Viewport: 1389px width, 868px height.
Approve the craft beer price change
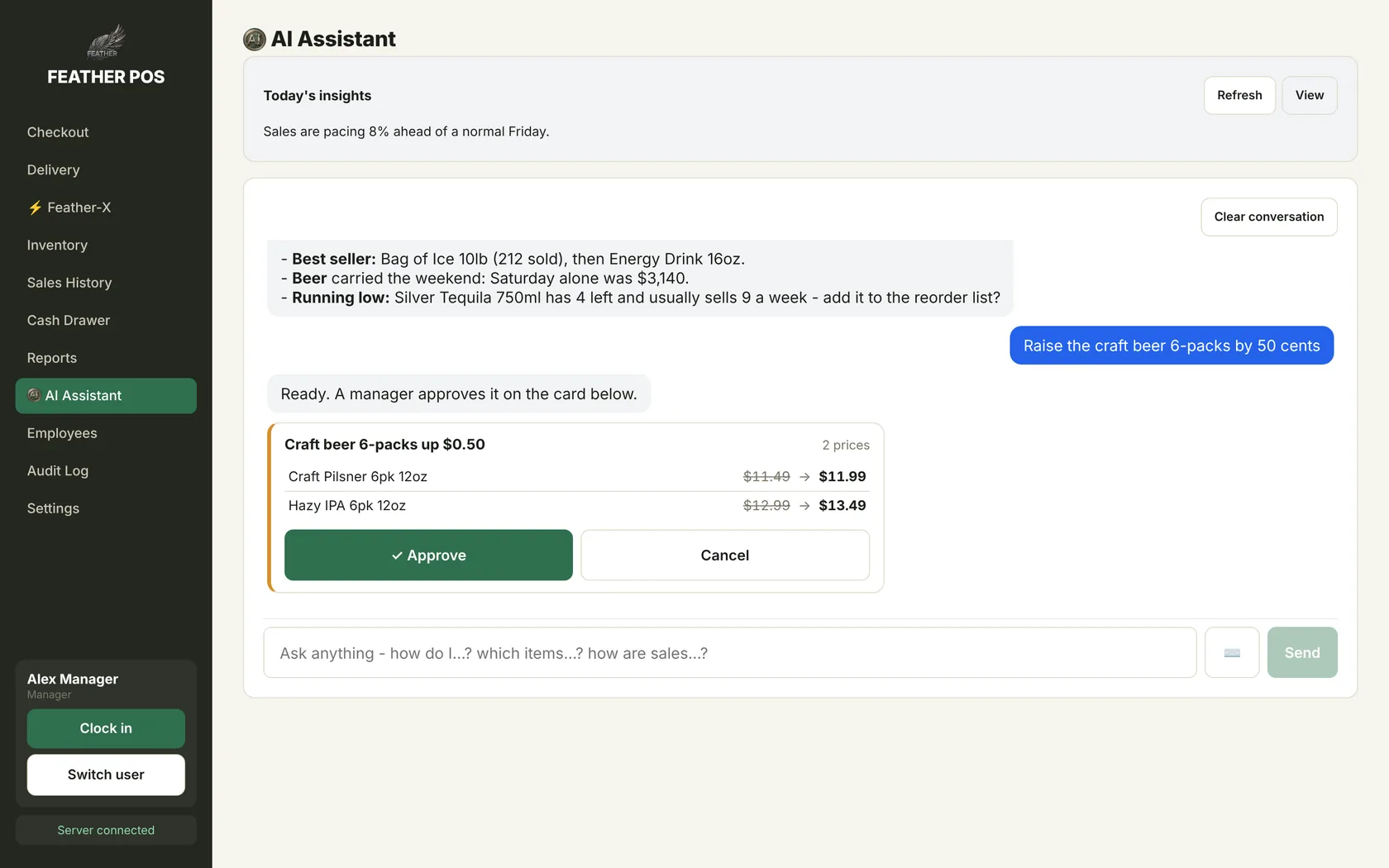(428, 555)
